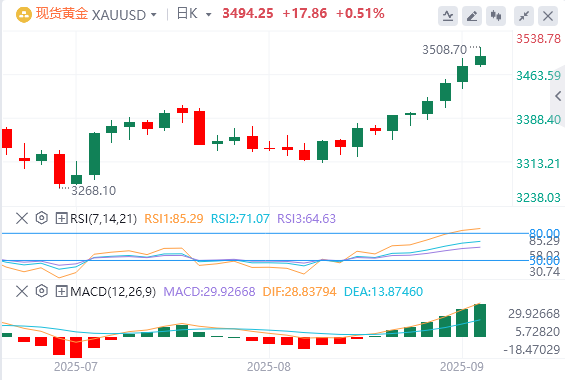The height and width of the screenshot is (380, 565).
Task: Click the 日K period label
Action: (187, 14)
